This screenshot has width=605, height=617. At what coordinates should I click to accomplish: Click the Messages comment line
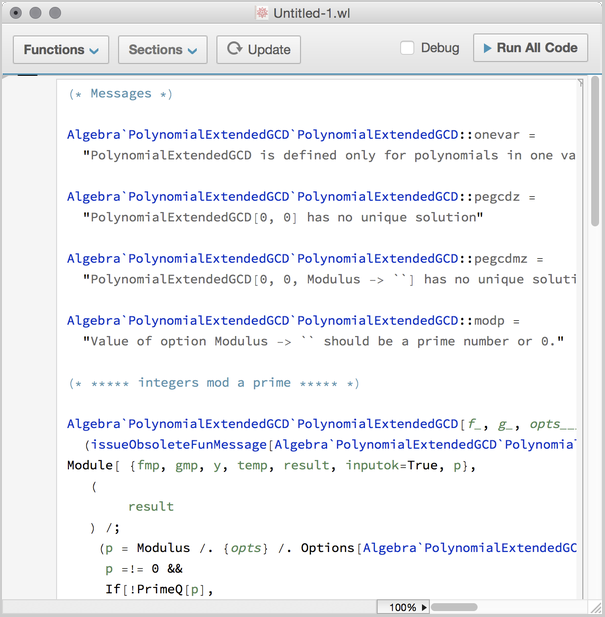[x=120, y=94]
